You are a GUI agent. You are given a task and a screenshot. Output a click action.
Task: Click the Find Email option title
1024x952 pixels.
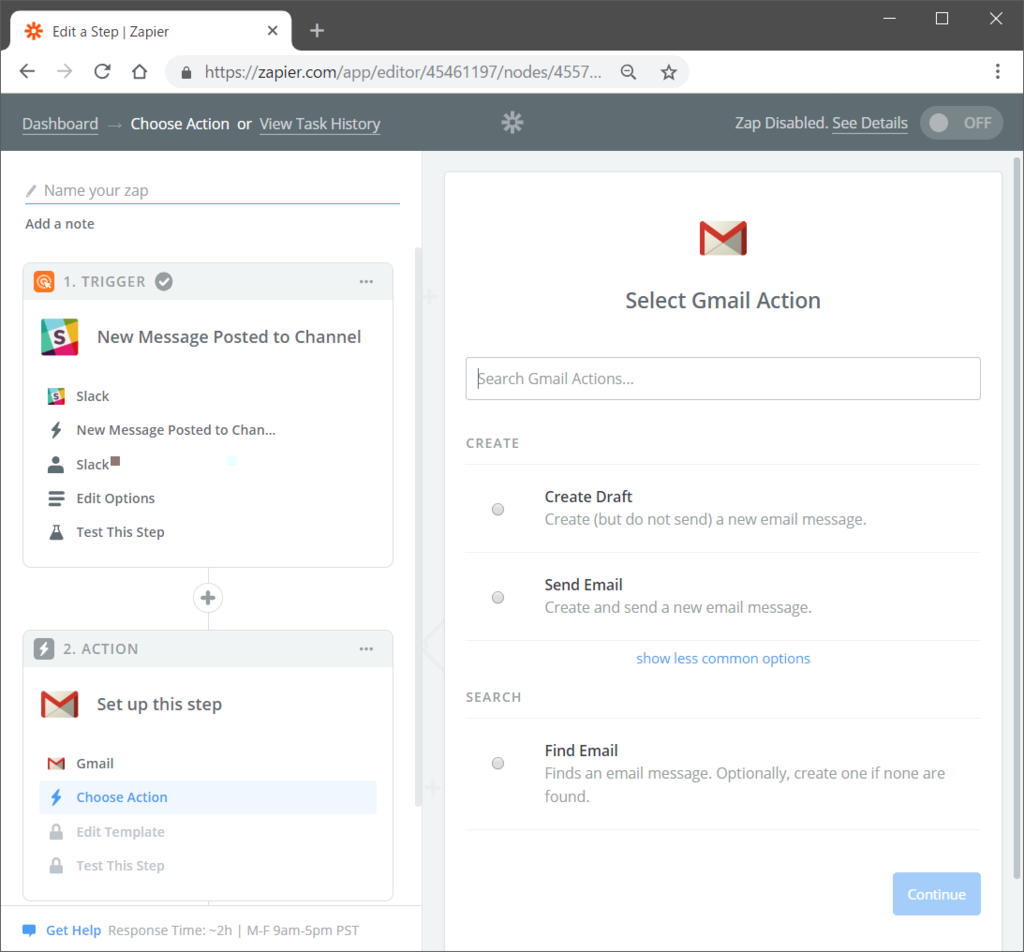click(x=581, y=751)
